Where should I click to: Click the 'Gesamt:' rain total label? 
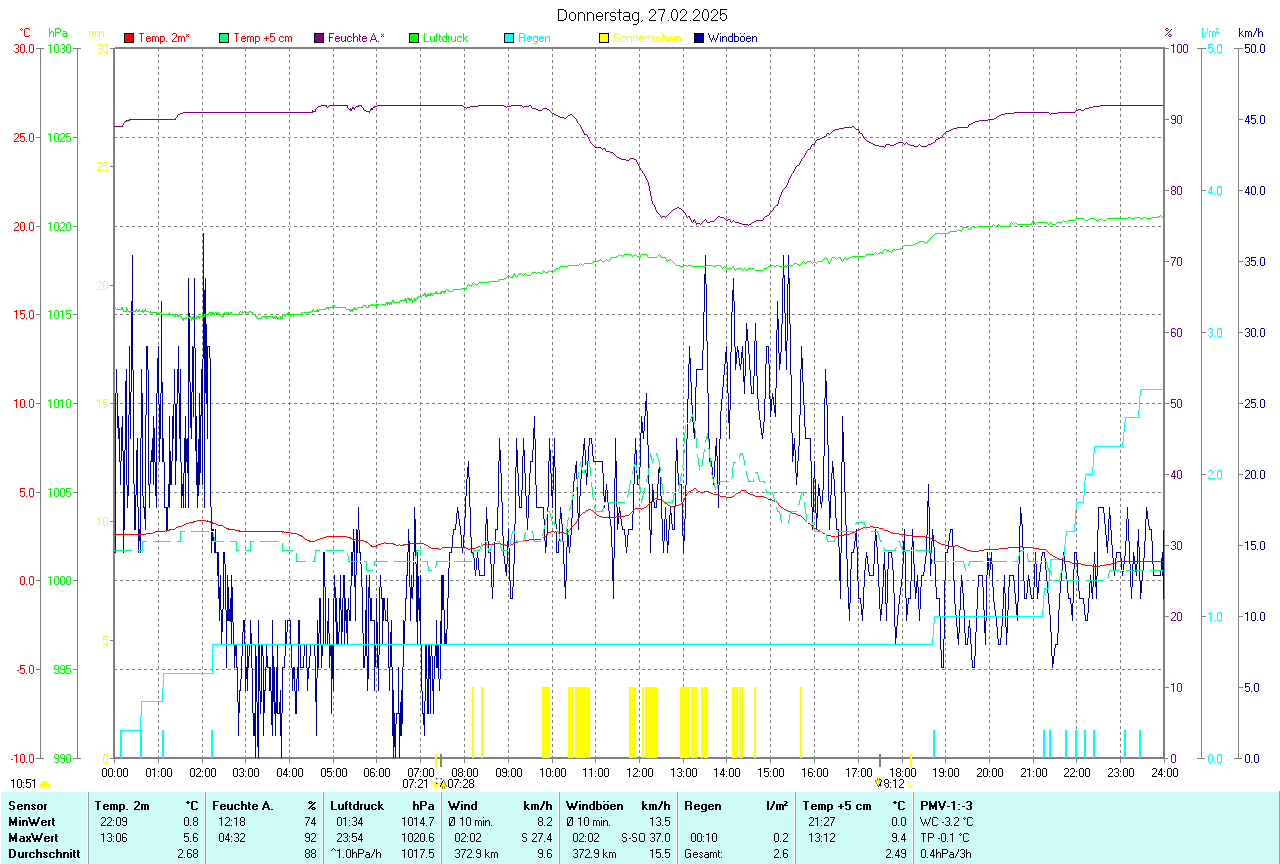(703, 853)
